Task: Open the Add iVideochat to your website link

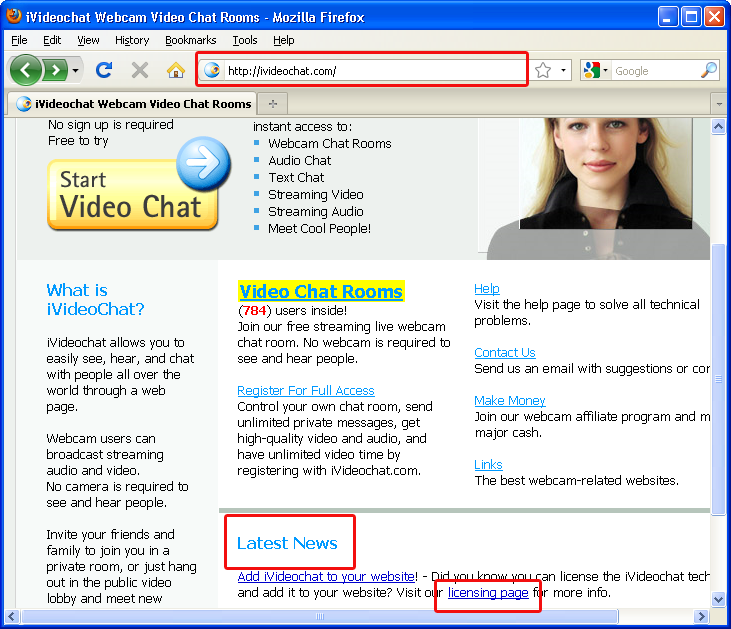Action: [x=326, y=576]
